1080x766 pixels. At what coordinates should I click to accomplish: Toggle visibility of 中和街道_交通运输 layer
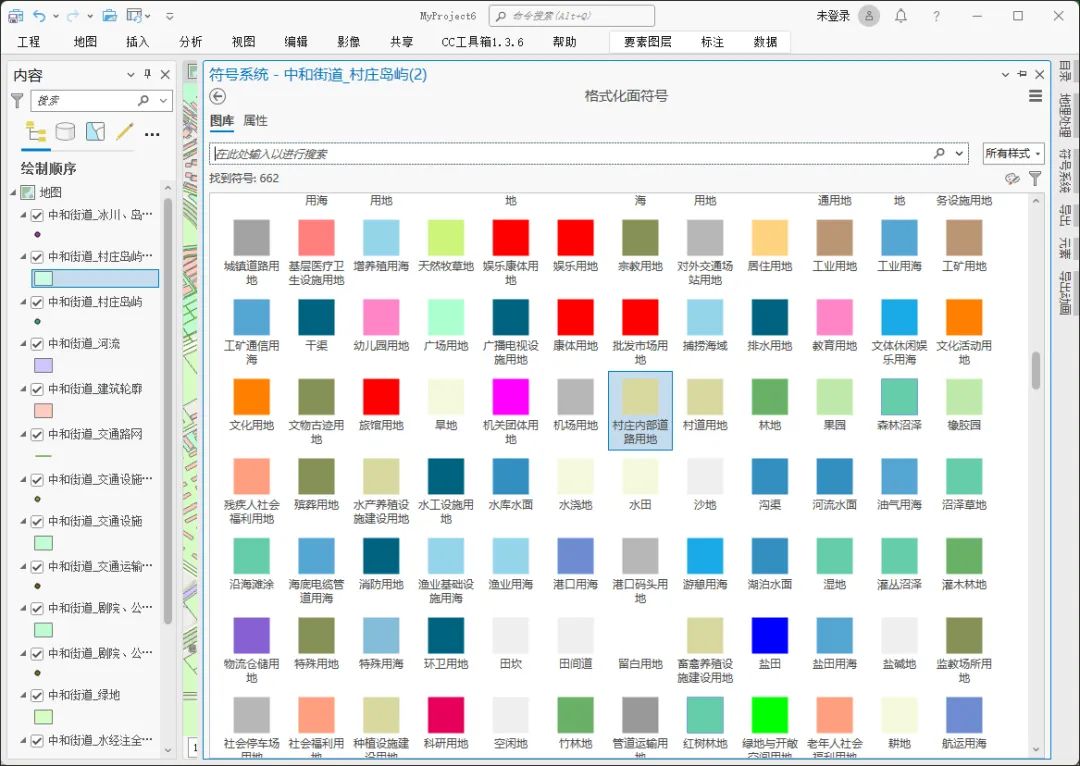coord(37,566)
